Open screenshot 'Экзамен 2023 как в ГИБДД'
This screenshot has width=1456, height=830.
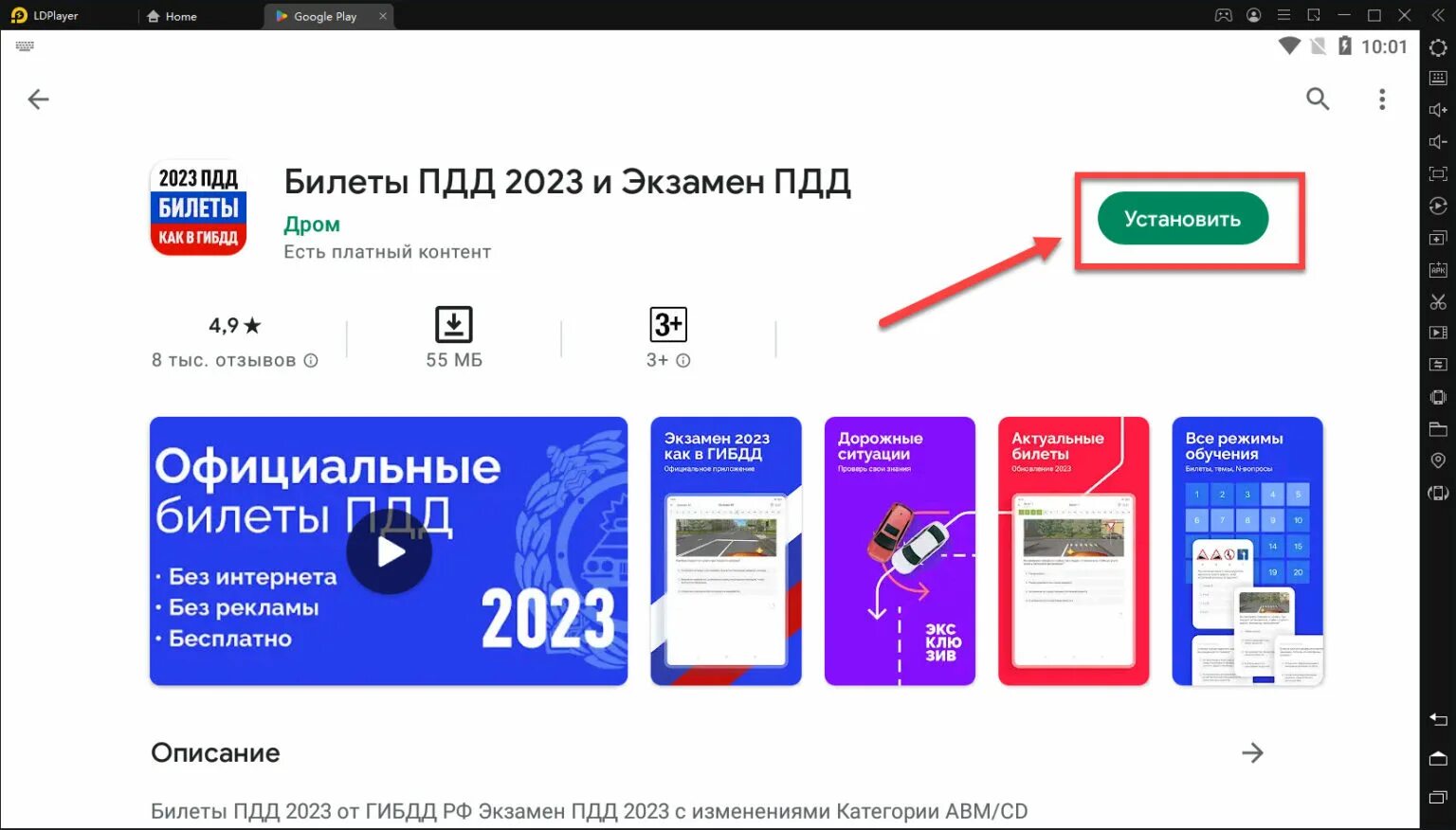pyautogui.click(x=726, y=550)
